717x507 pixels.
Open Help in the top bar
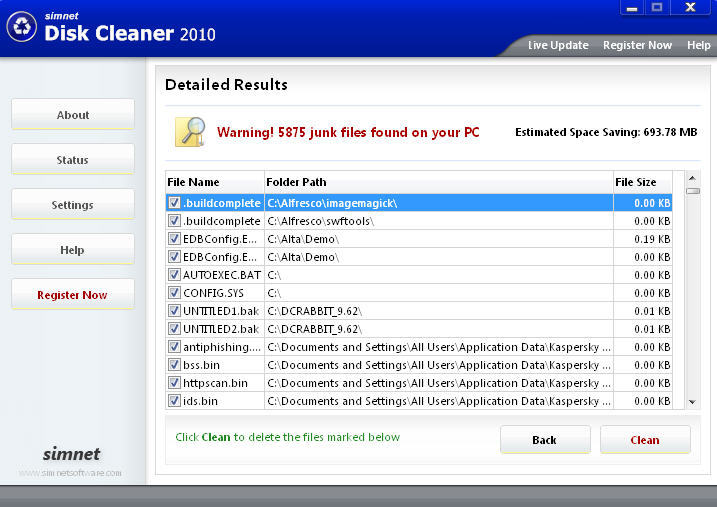698,45
